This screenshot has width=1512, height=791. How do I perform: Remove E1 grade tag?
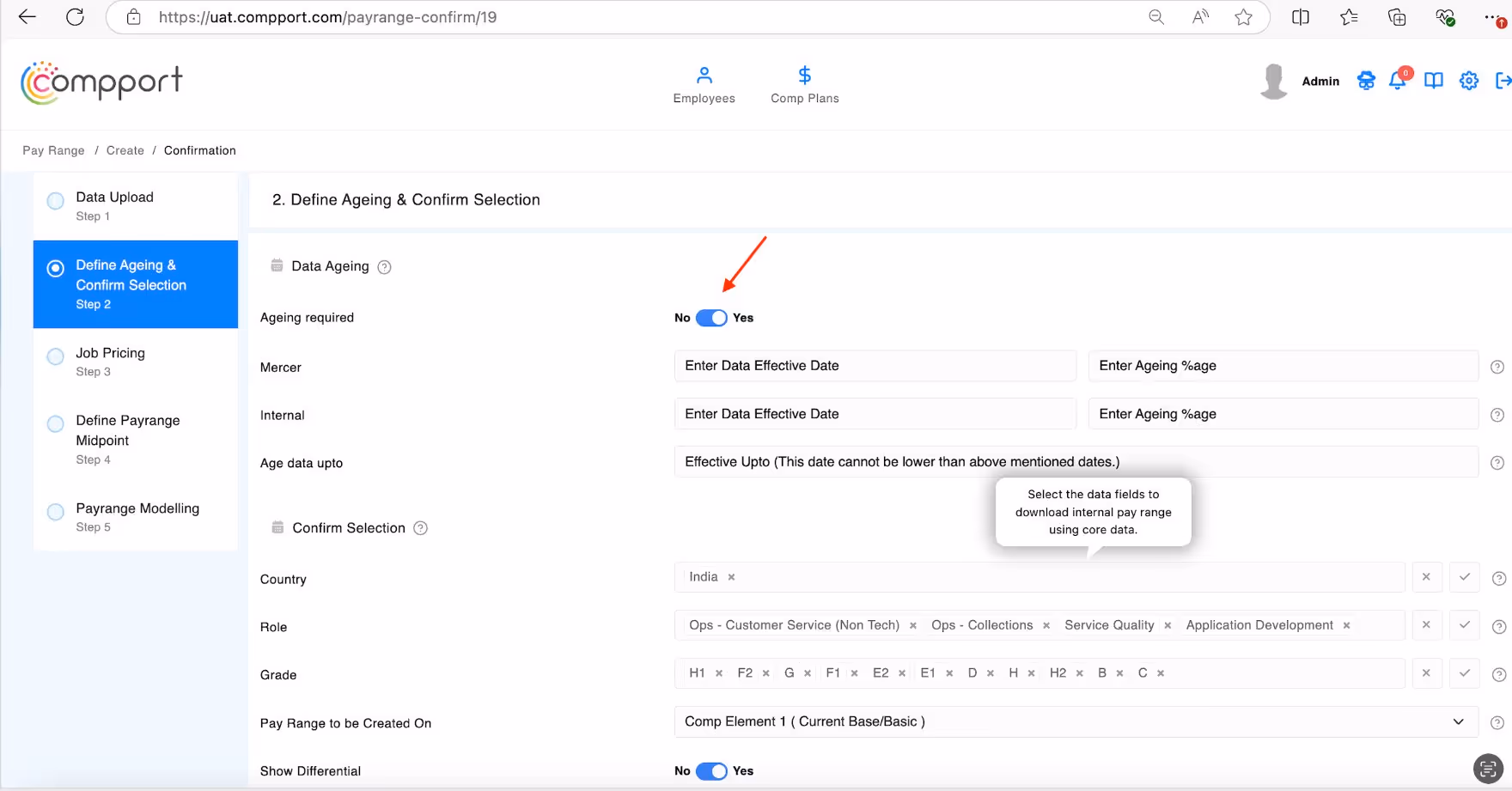(949, 673)
